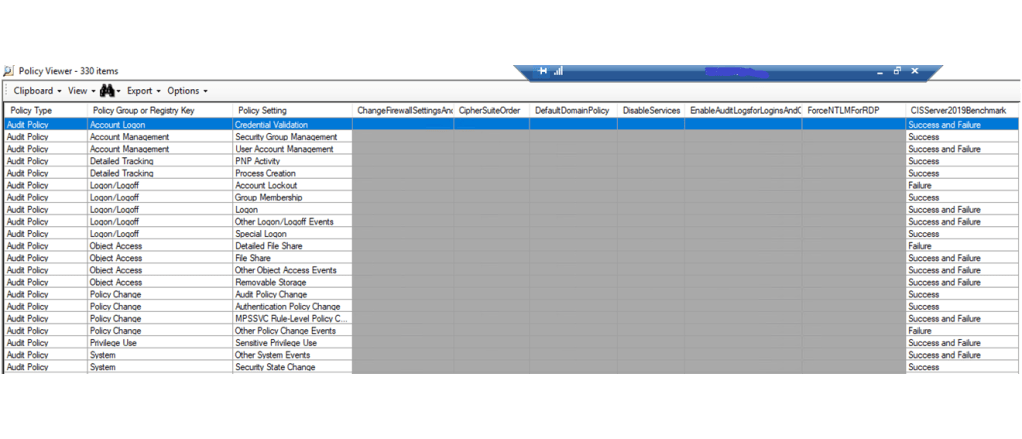This screenshot has width=1022, height=439.
Task: Sort by Policy Type column header
Action: pos(31,110)
